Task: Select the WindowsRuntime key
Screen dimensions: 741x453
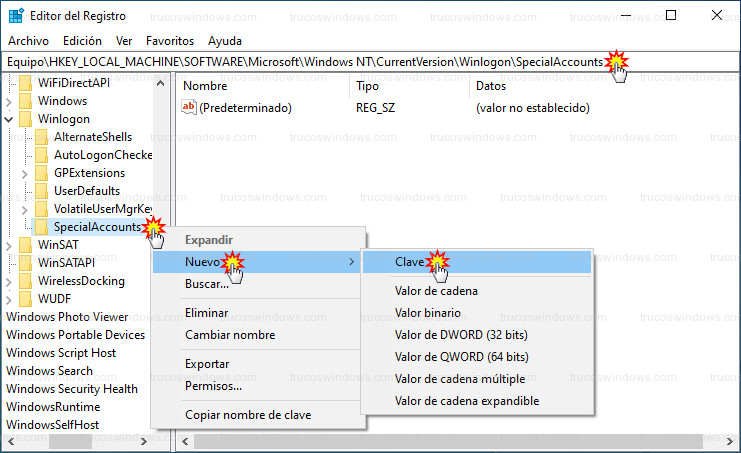Action: click(53, 407)
